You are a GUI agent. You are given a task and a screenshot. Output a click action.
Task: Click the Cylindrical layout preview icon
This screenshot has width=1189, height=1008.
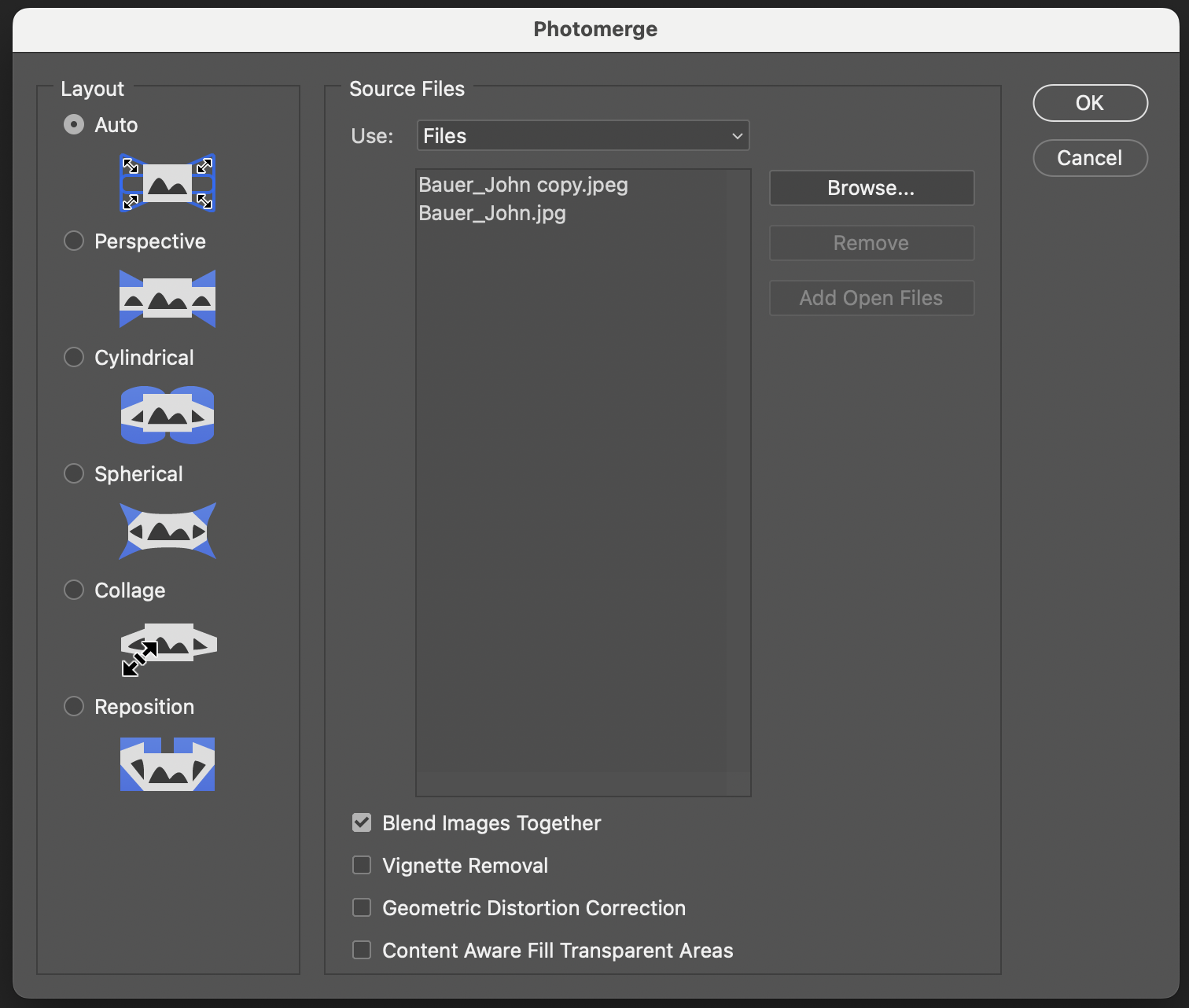coord(167,415)
